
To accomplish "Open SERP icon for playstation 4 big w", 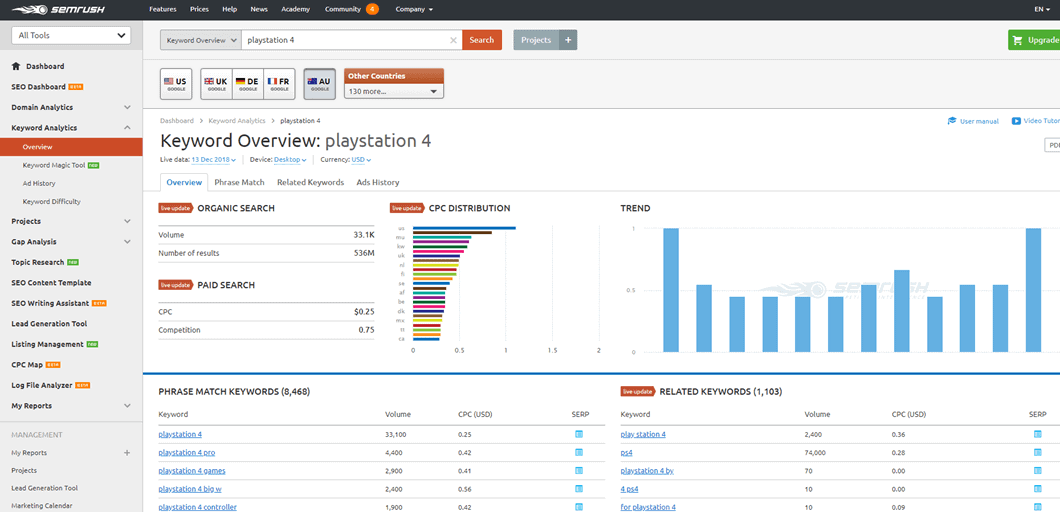I will click(579, 488).
